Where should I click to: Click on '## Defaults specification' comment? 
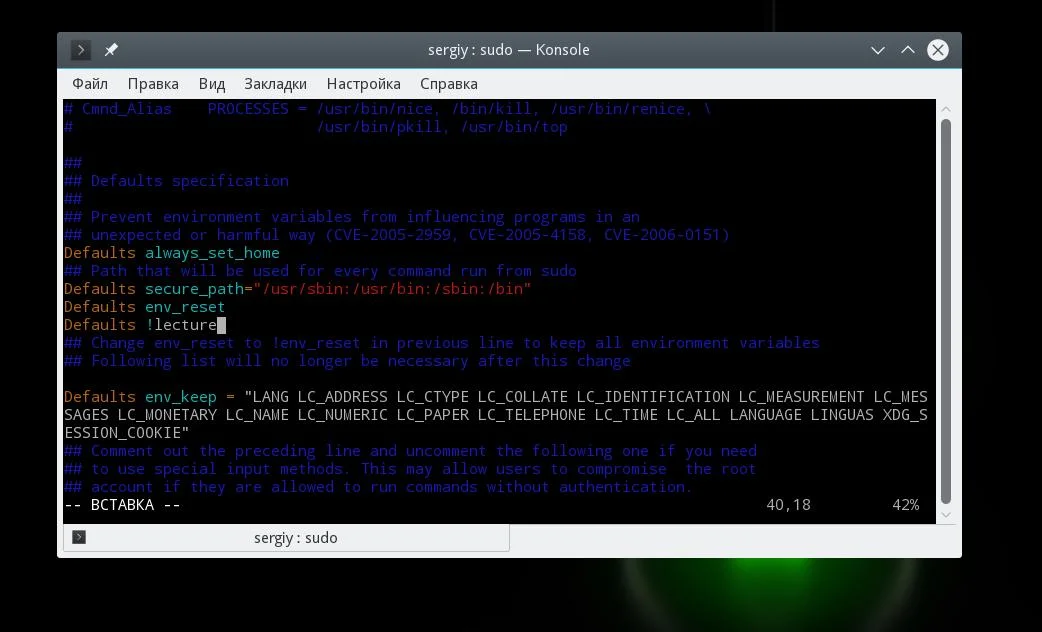176,181
